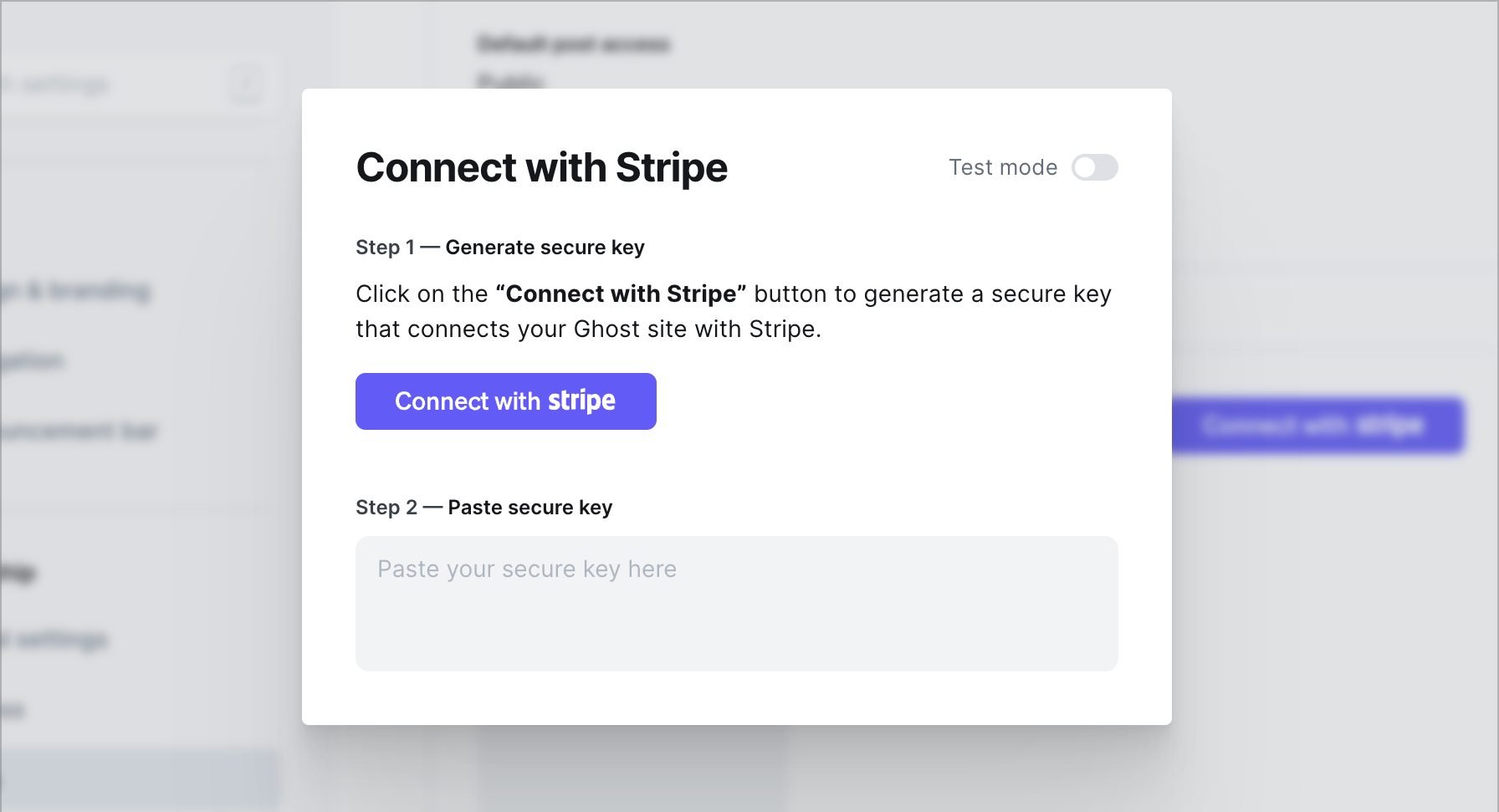The width and height of the screenshot is (1499, 812).
Task: Select the Stripe wordmark inside the purple button
Action: [582, 401]
